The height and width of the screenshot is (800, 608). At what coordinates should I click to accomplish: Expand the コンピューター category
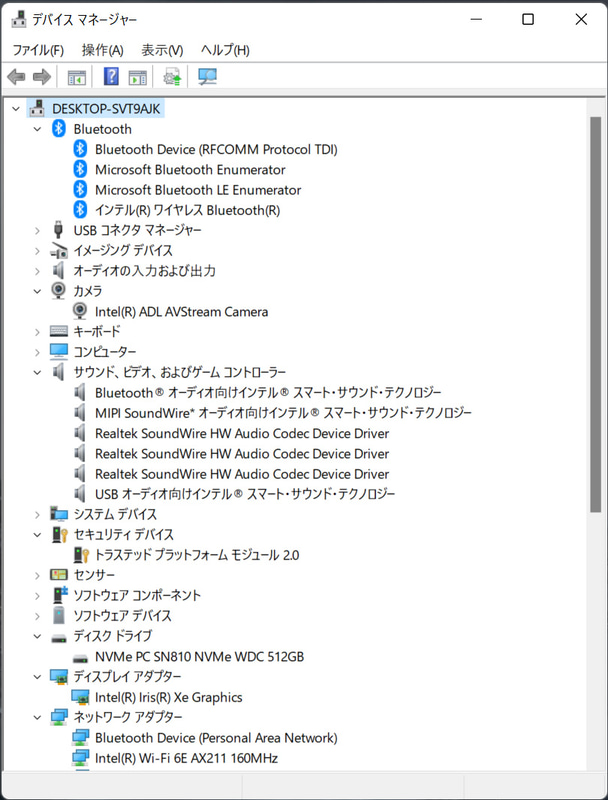(37, 352)
